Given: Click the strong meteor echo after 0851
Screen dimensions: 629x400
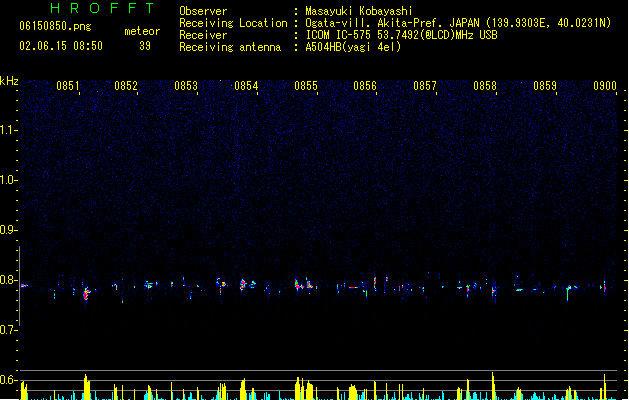Looking at the screenshot, I should (x=86, y=293).
